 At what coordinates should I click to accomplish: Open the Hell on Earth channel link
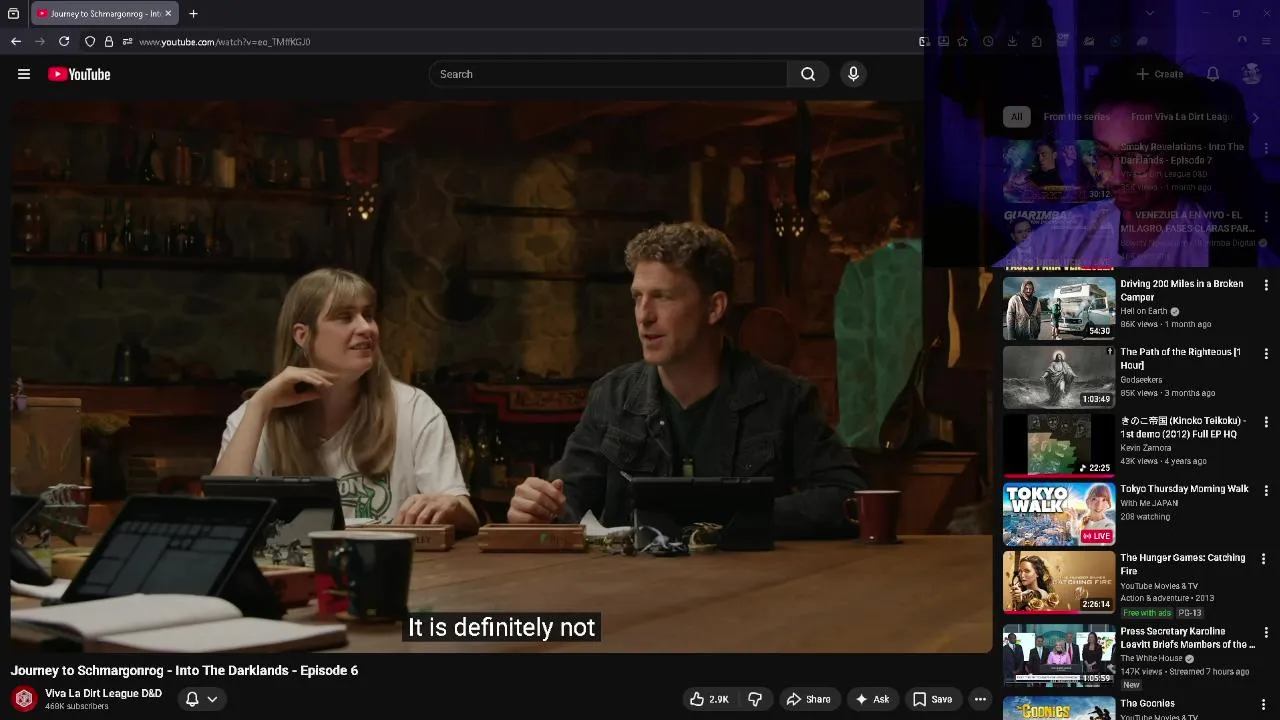[x=1144, y=311]
